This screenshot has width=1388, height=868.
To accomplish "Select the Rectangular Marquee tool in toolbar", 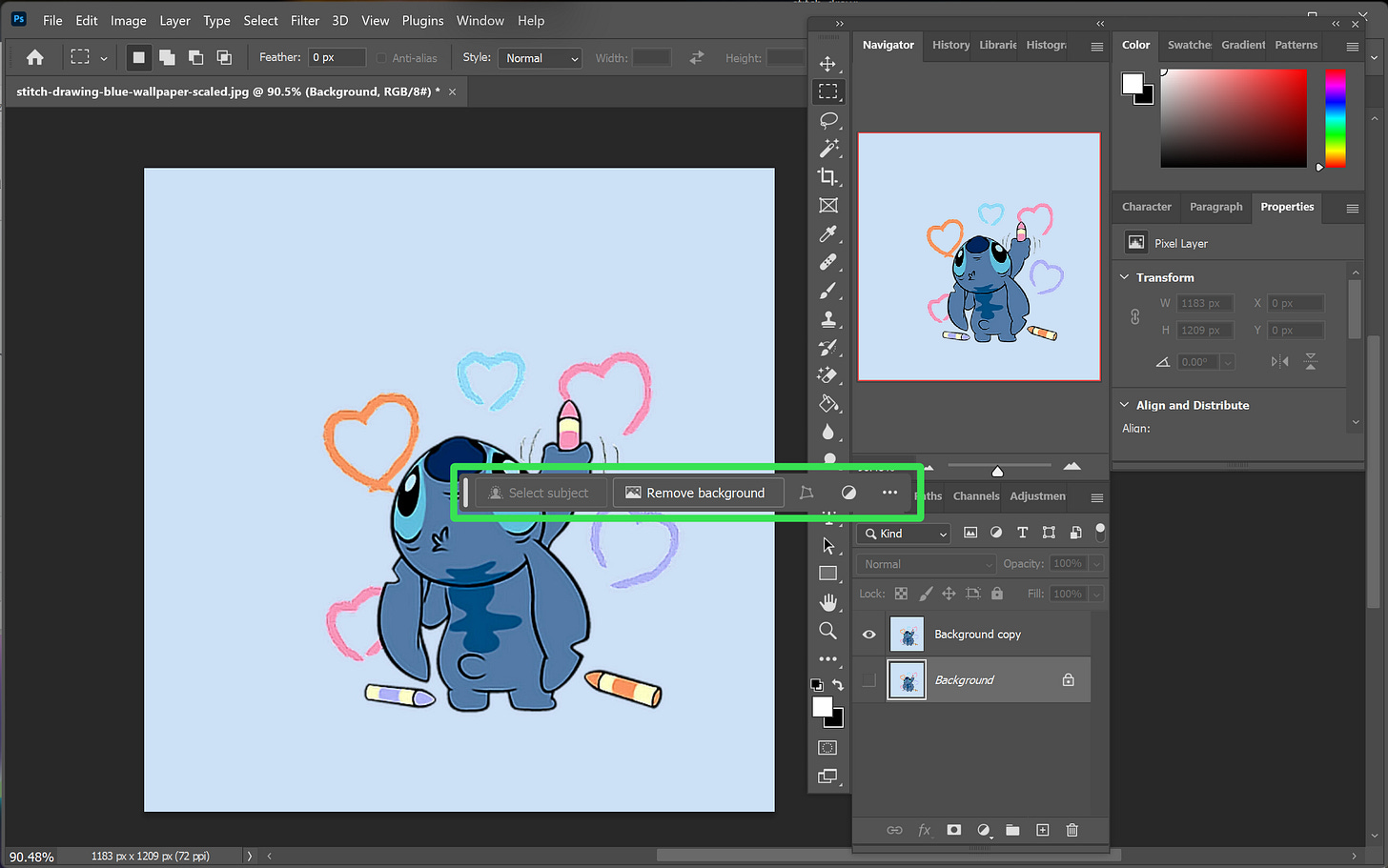I will [827, 91].
